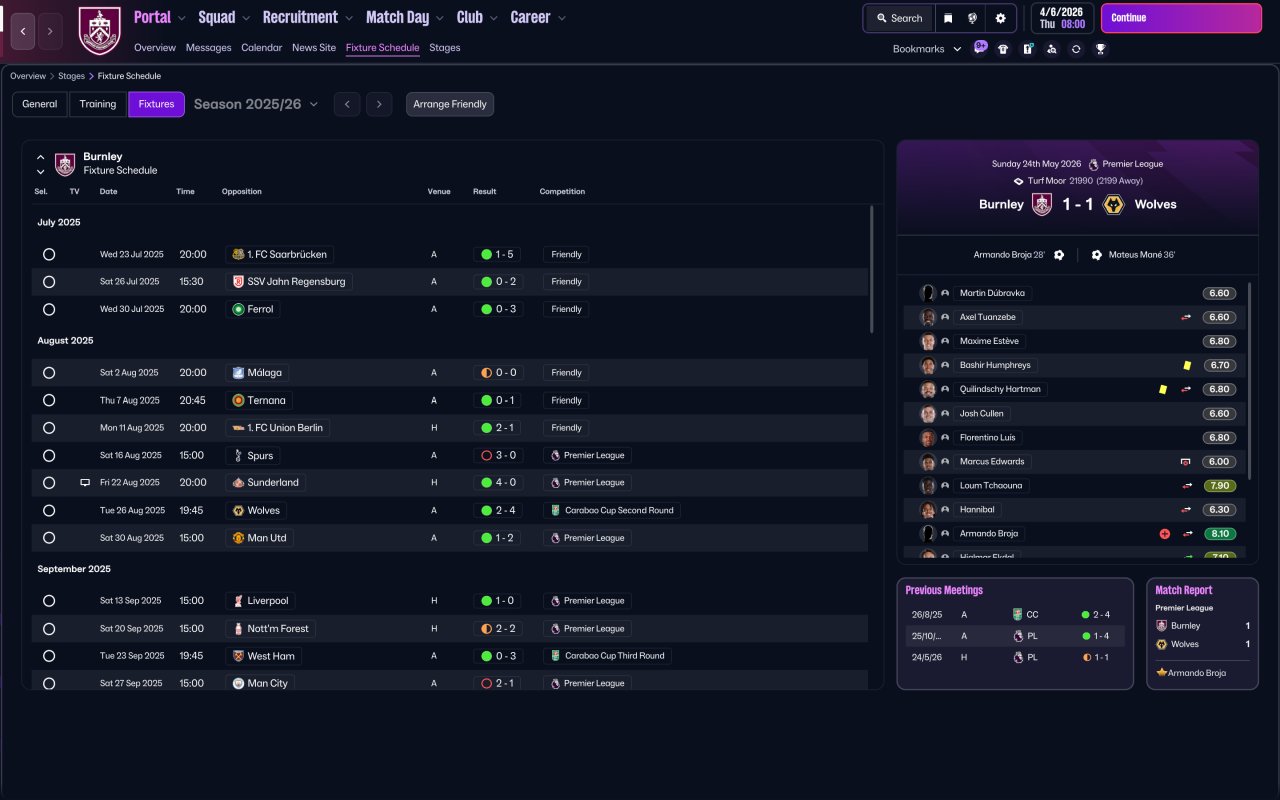Select the Málaga fixture radio button
This screenshot has height=800, width=1280.
point(49,373)
